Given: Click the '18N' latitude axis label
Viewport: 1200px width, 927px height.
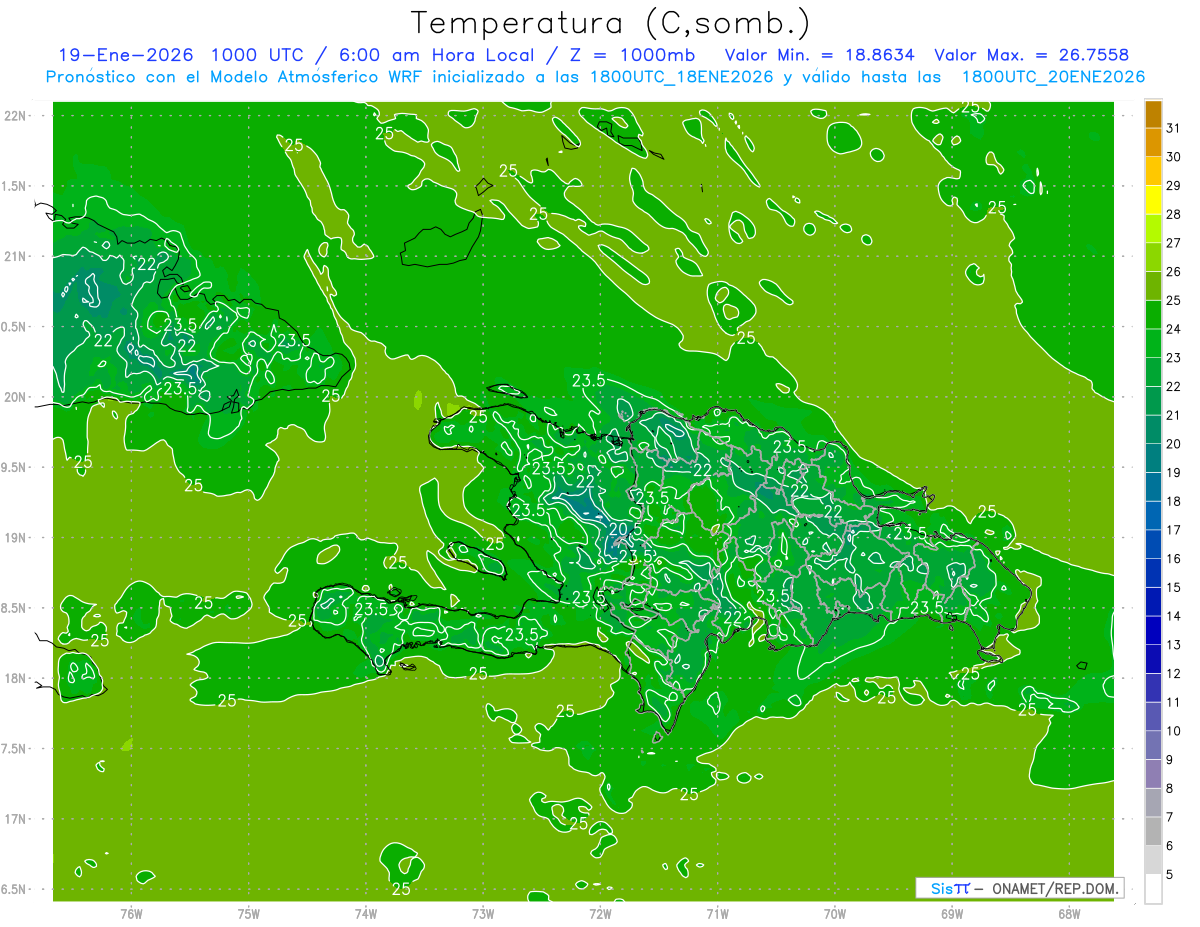Looking at the screenshot, I should [16, 678].
